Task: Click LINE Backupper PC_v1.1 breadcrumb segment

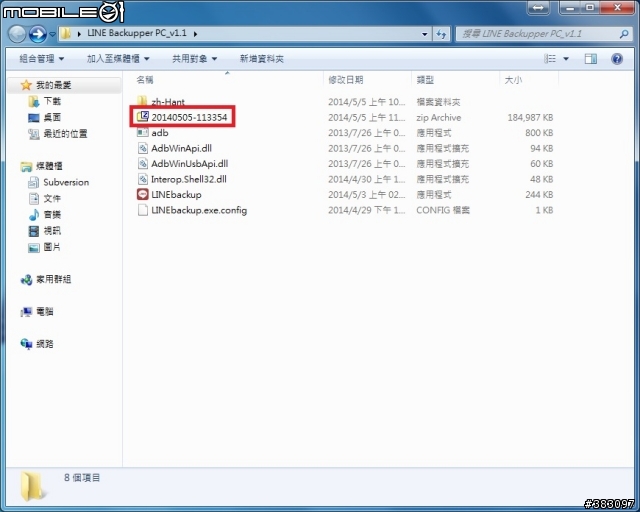Action: point(137,33)
